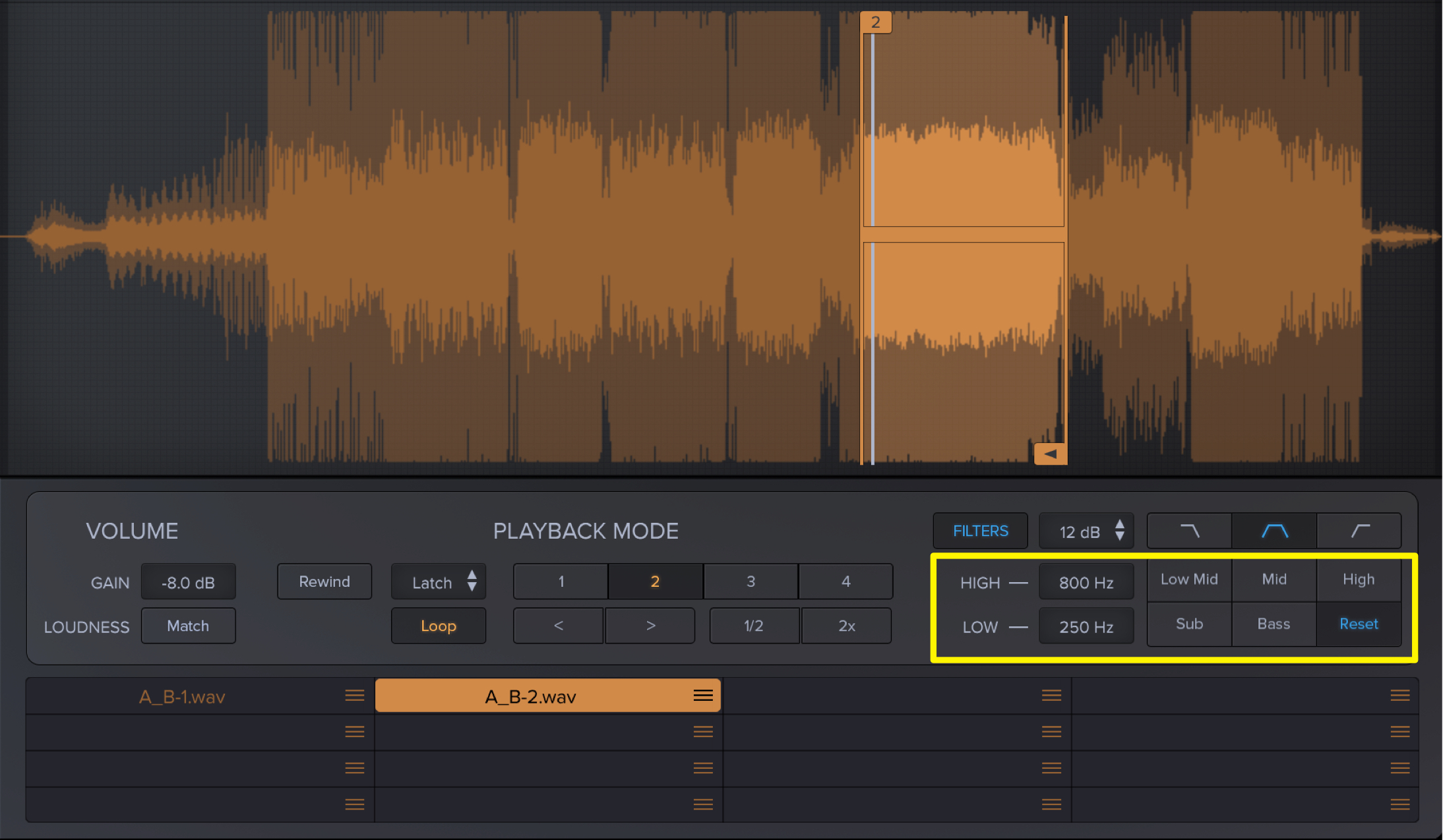Choose the Sub filter preset
The width and height of the screenshot is (1443, 840).
coord(1189,624)
